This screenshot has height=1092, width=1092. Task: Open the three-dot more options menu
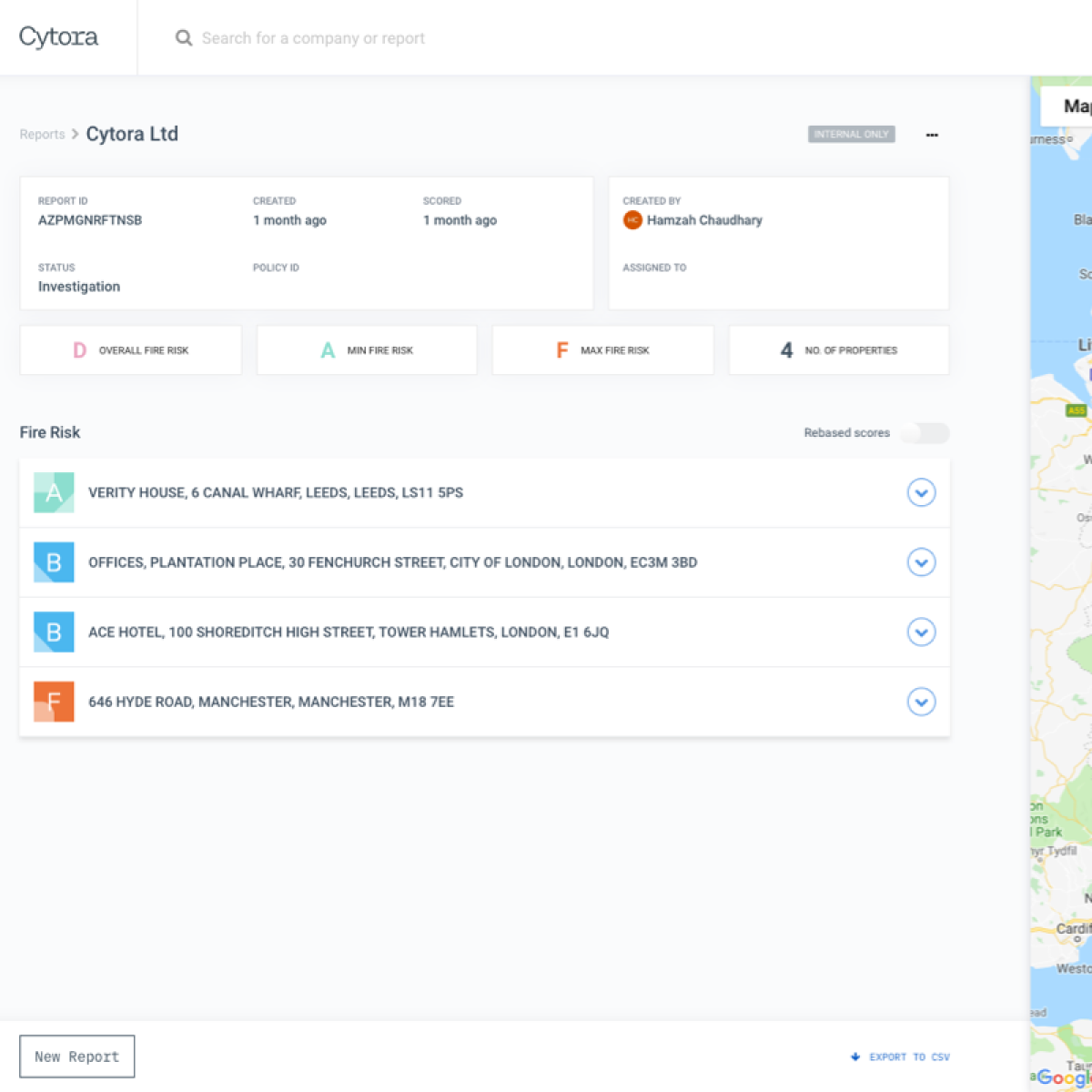click(x=932, y=135)
